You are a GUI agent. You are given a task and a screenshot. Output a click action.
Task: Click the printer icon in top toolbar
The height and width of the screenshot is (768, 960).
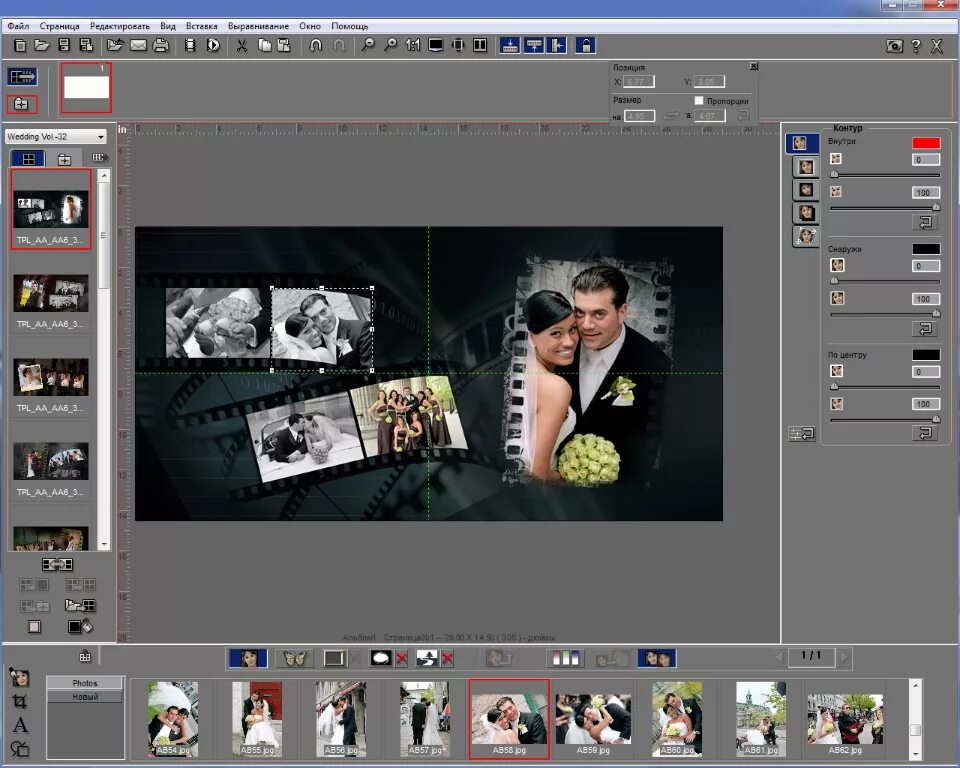click(158, 45)
